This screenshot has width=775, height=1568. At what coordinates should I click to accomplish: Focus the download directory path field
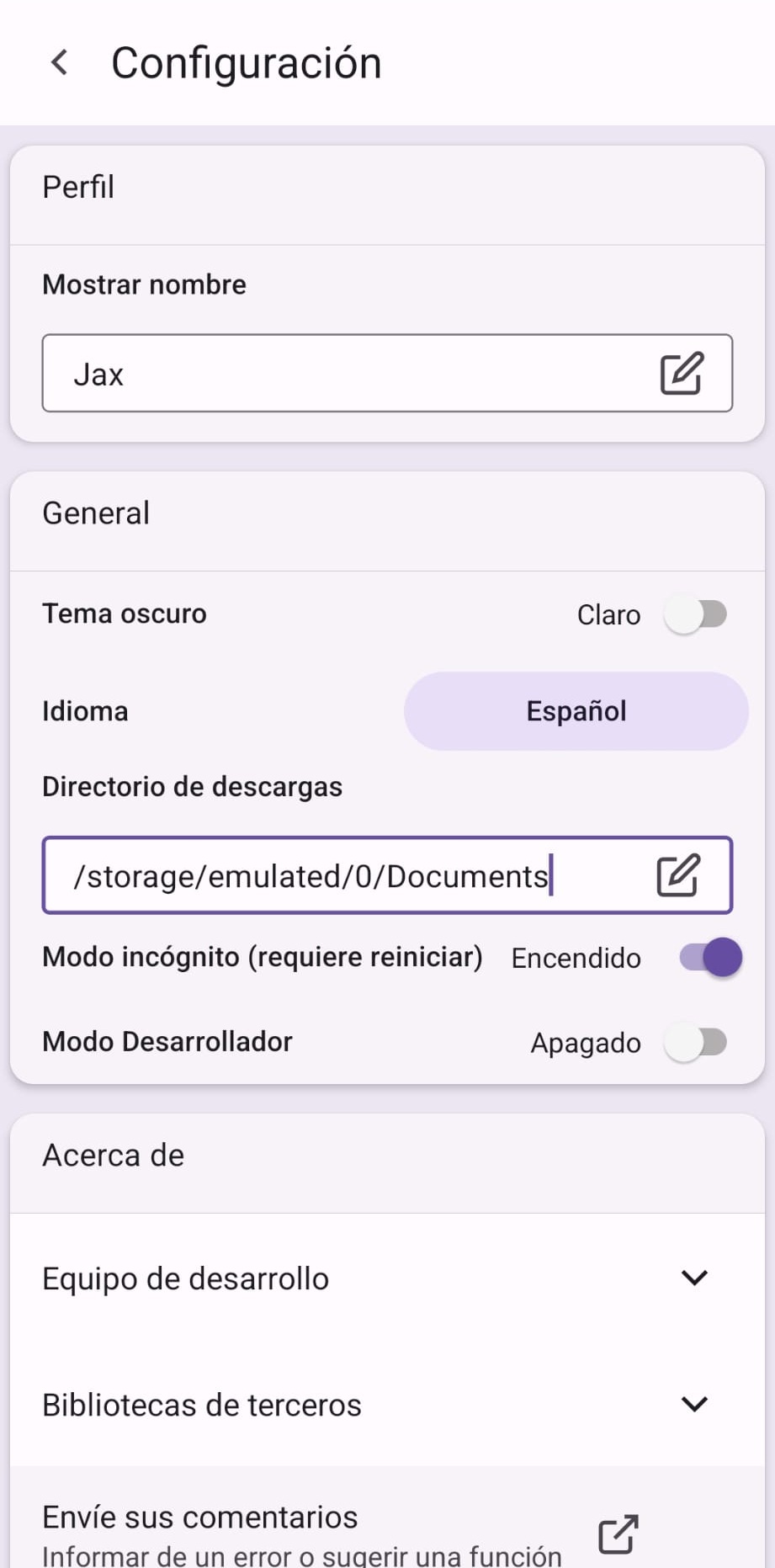pyautogui.click(x=337, y=876)
